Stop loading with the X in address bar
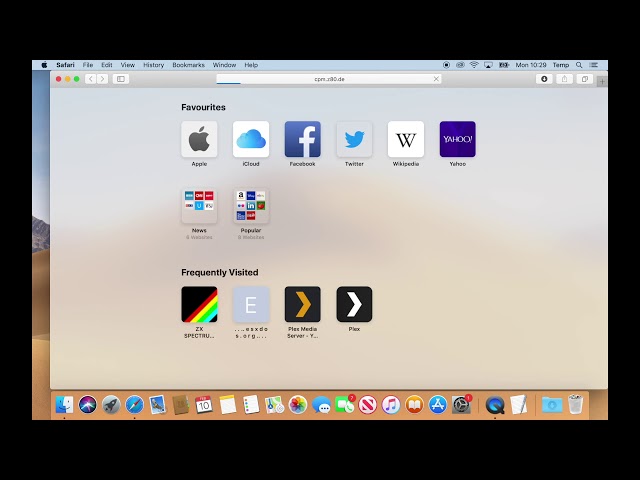640x480 pixels. coord(436,79)
